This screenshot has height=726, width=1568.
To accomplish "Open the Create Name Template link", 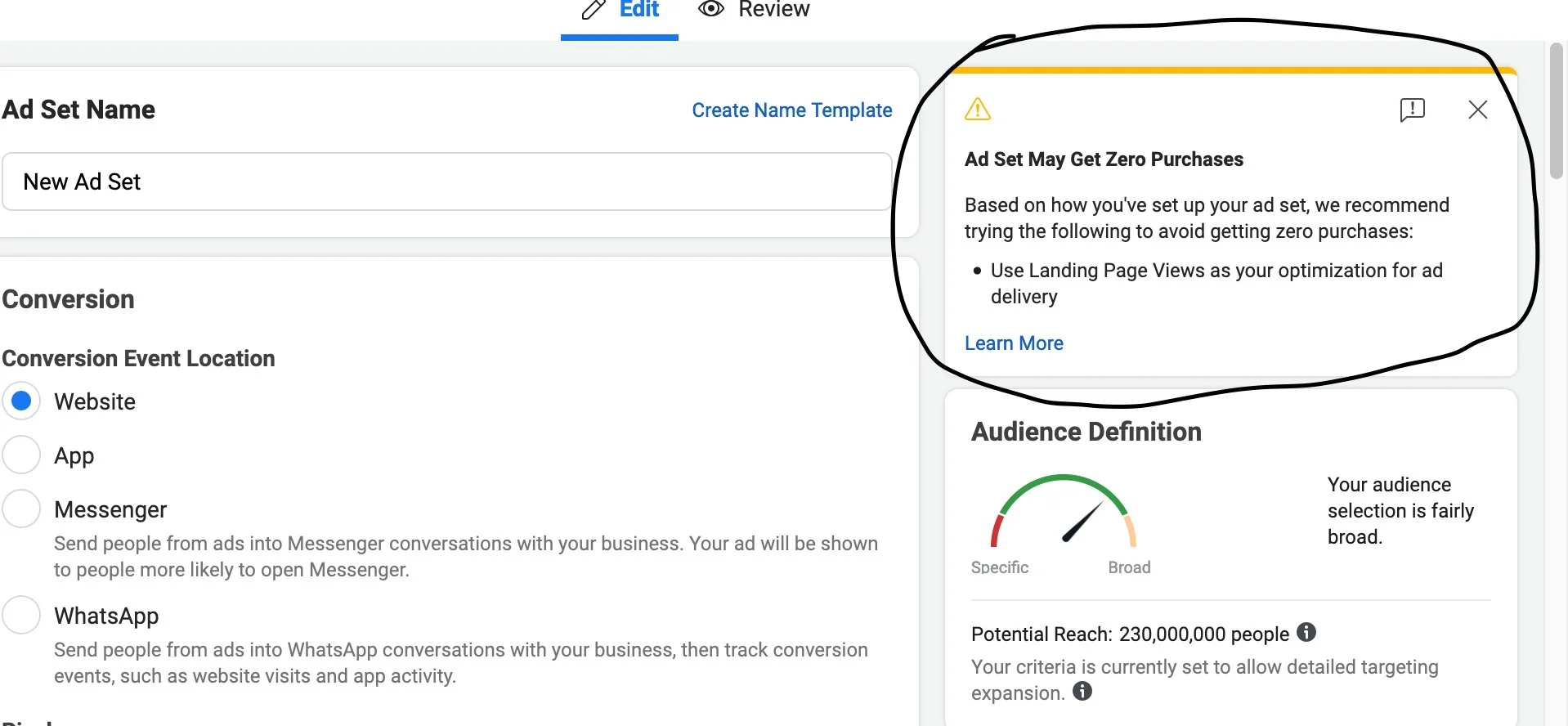I will pos(791,110).
